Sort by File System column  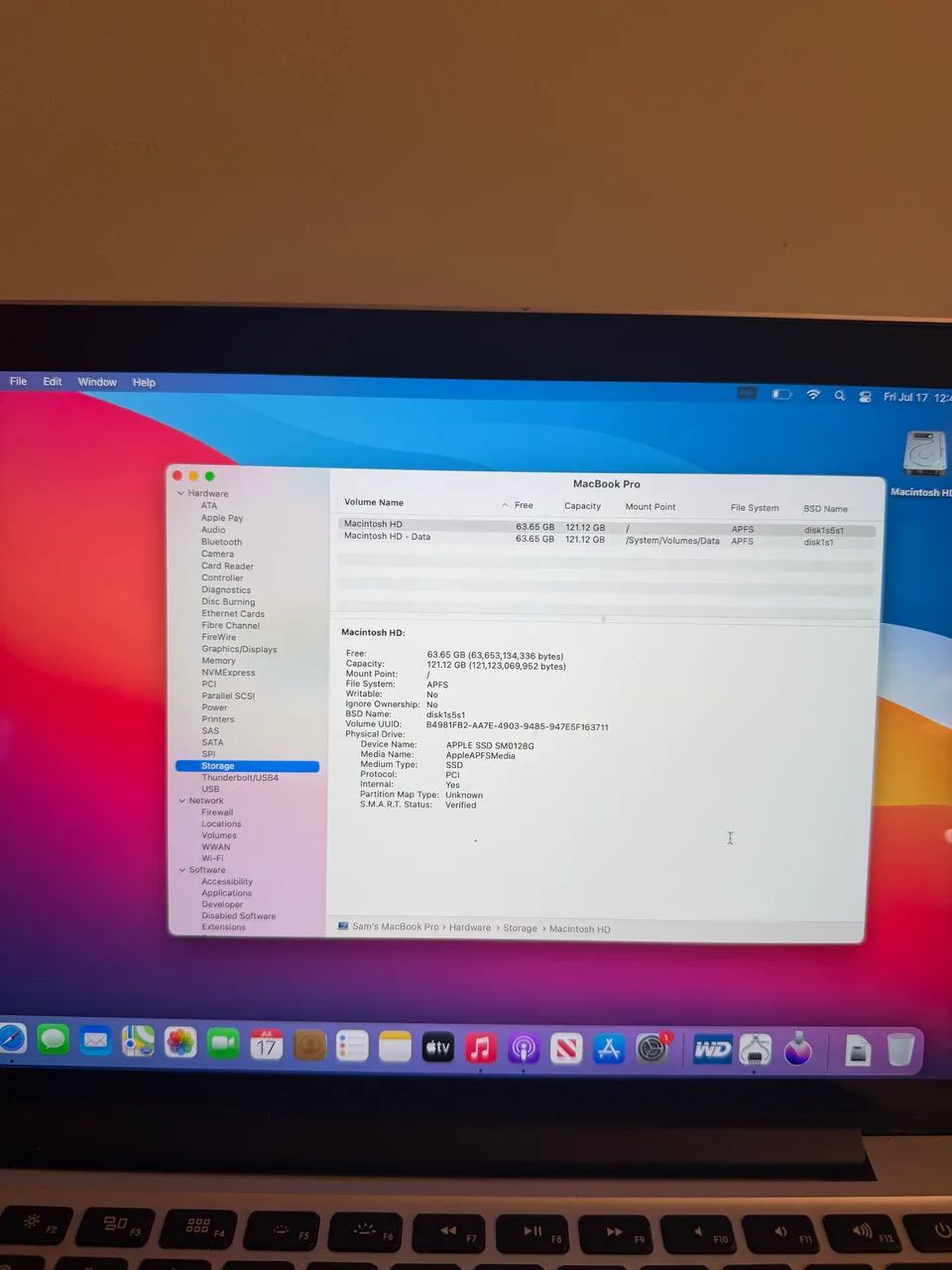click(x=755, y=508)
